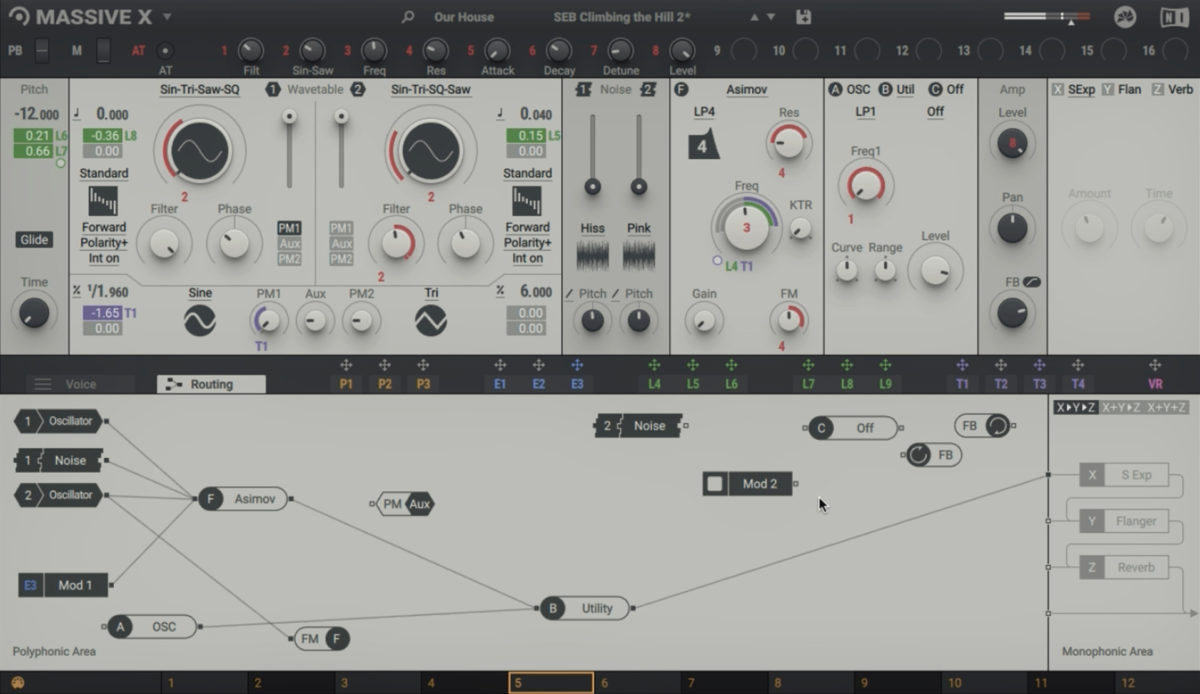Toggle Noise source 2 on/off

648,90
